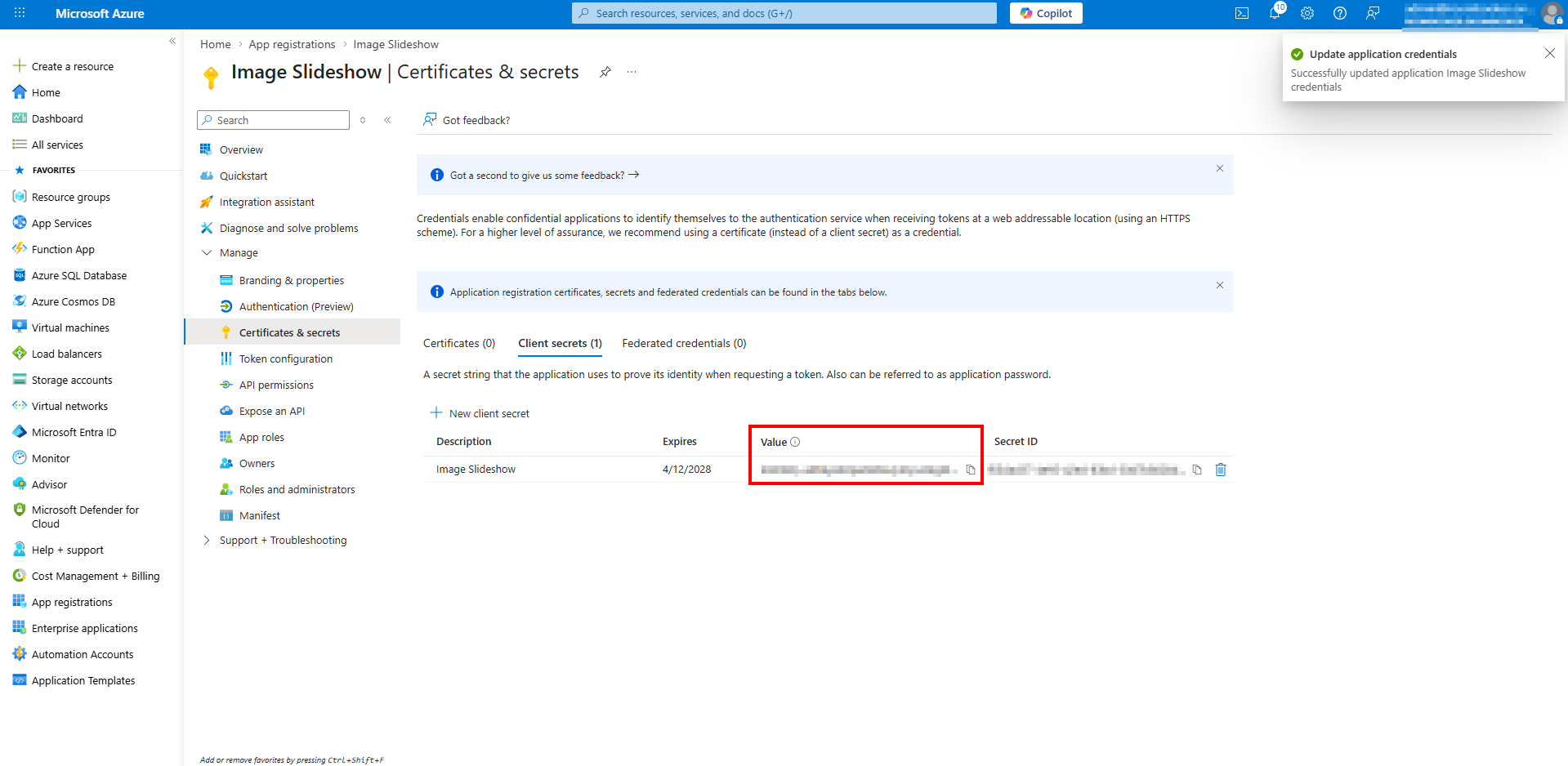1568x766 pixels.
Task: Copy the Secret ID to clipboard
Action: (x=1197, y=470)
